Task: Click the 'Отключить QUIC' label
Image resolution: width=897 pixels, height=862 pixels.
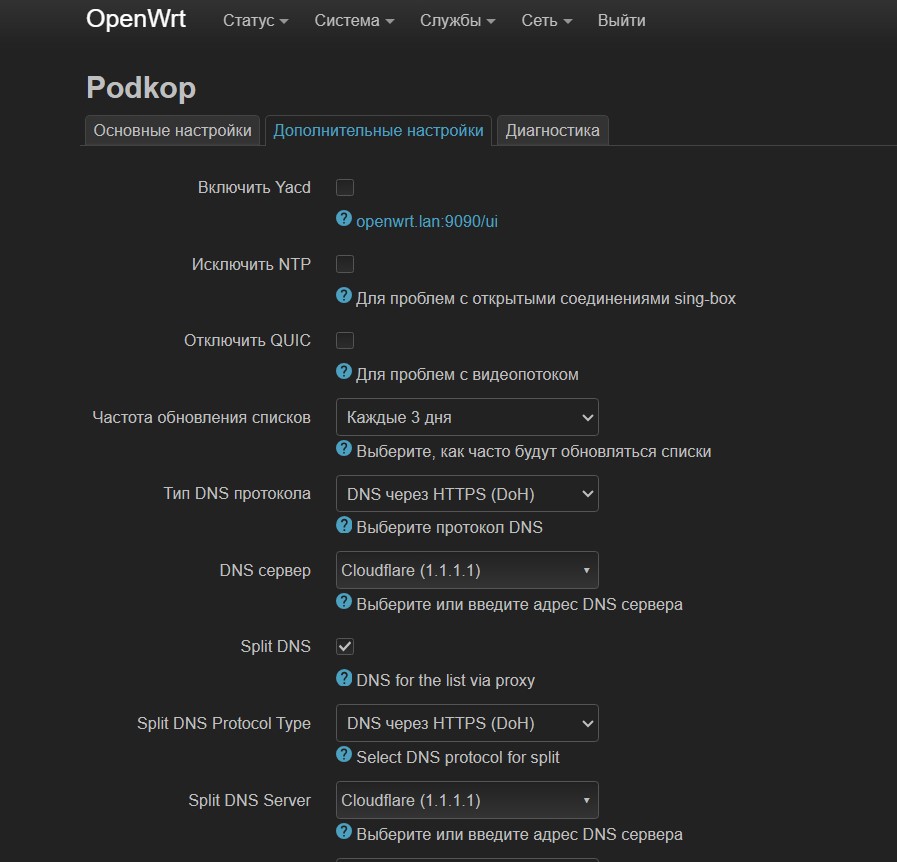Action: pos(247,340)
